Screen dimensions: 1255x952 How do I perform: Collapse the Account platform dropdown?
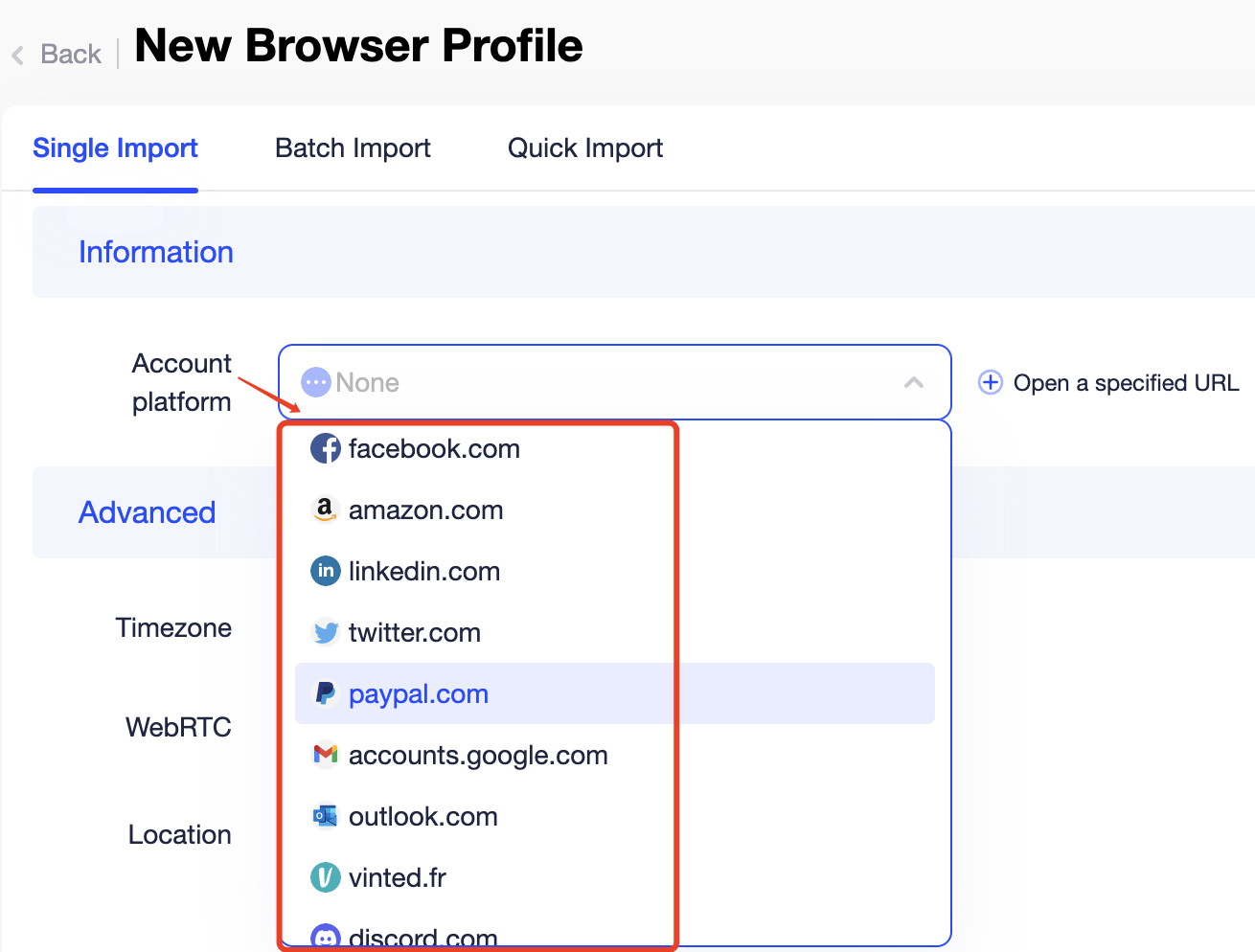coord(913,382)
